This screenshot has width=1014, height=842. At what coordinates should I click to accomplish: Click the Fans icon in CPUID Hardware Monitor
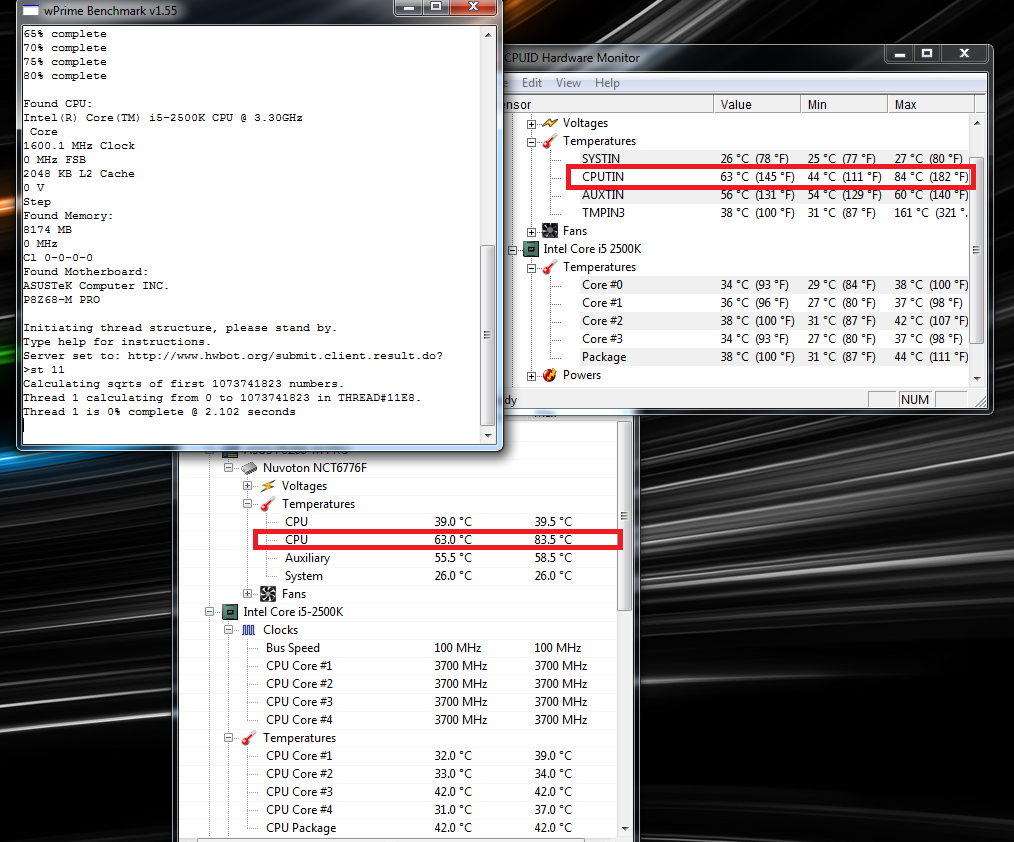tap(550, 231)
